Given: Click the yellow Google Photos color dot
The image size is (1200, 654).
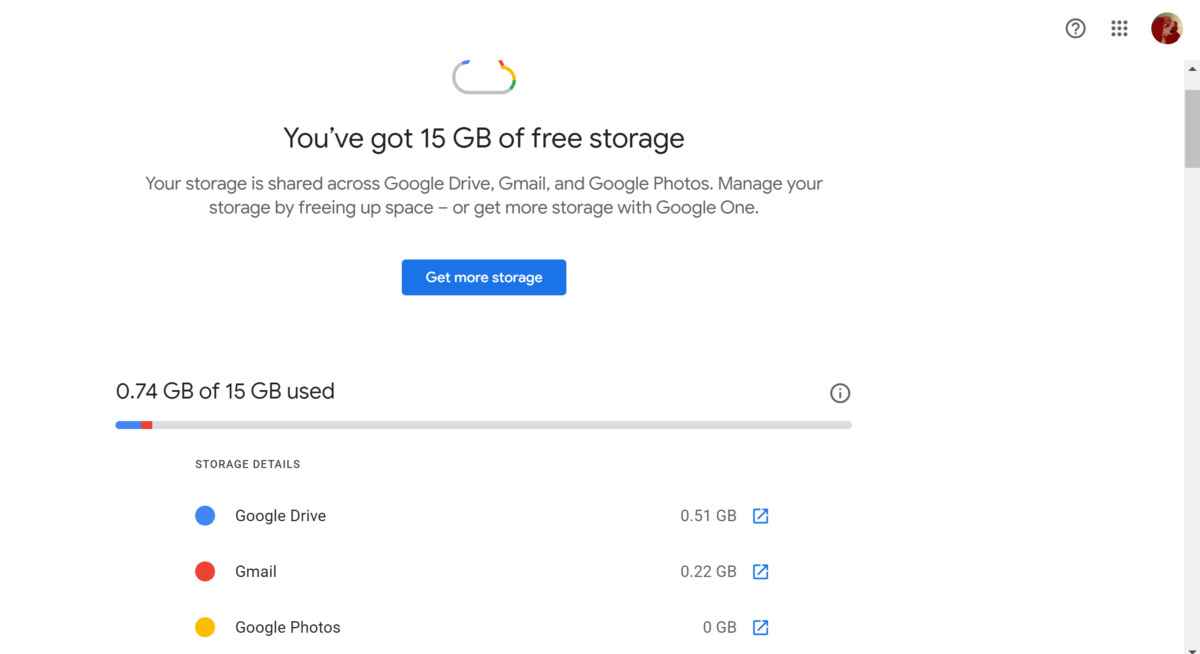Looking at the screenshot, I should (205, 628).
